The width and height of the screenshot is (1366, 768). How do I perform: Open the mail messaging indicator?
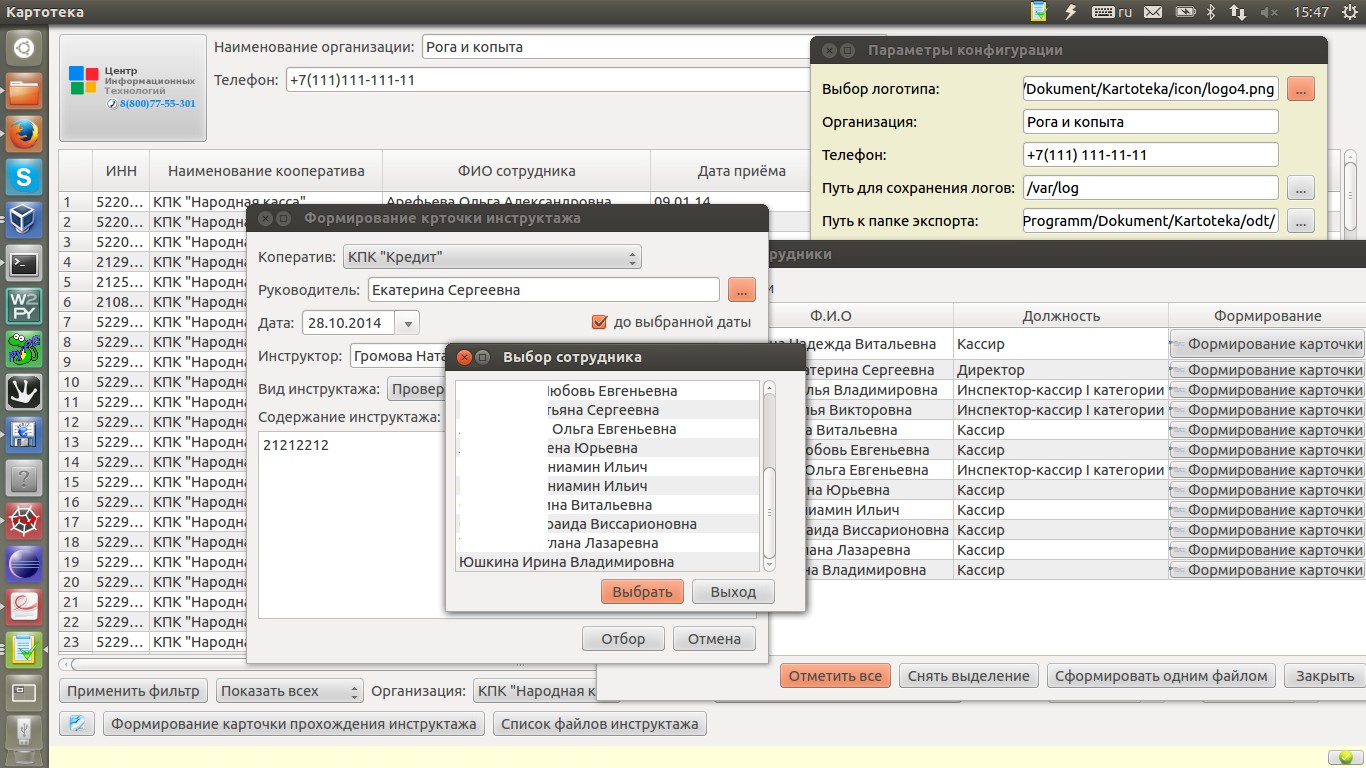[x=1153, y=12]
